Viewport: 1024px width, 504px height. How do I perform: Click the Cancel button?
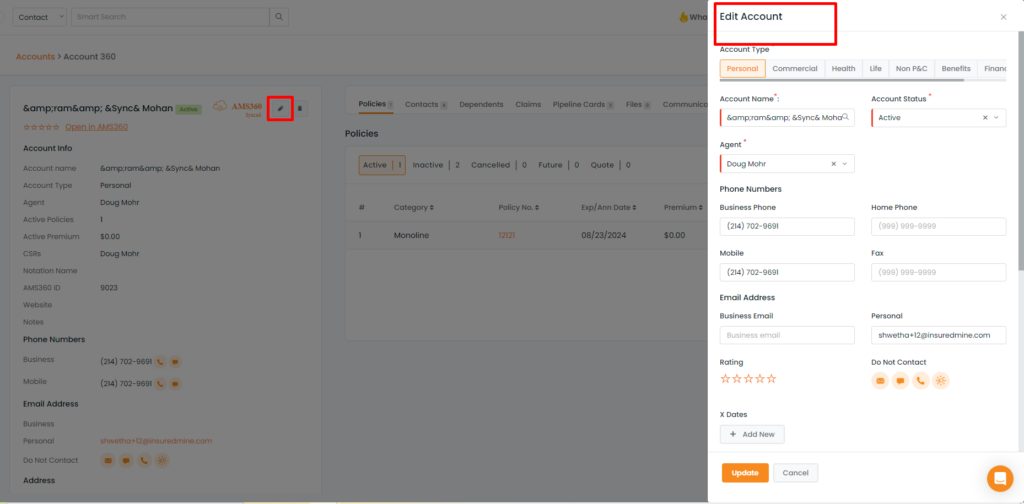pos(795,473)
